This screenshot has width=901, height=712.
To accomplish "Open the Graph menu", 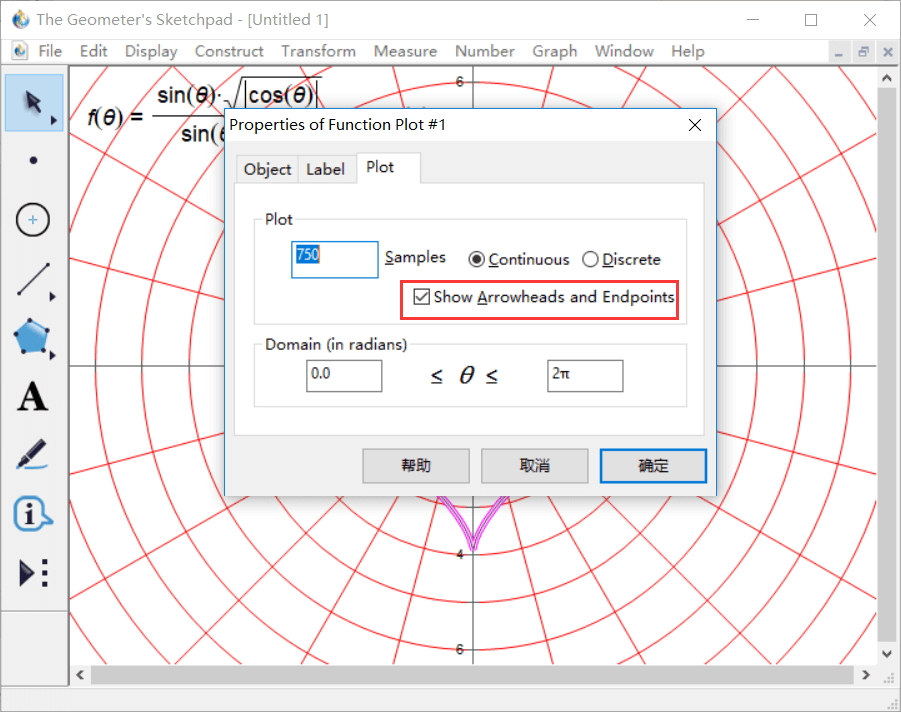I will pos(554,51).
